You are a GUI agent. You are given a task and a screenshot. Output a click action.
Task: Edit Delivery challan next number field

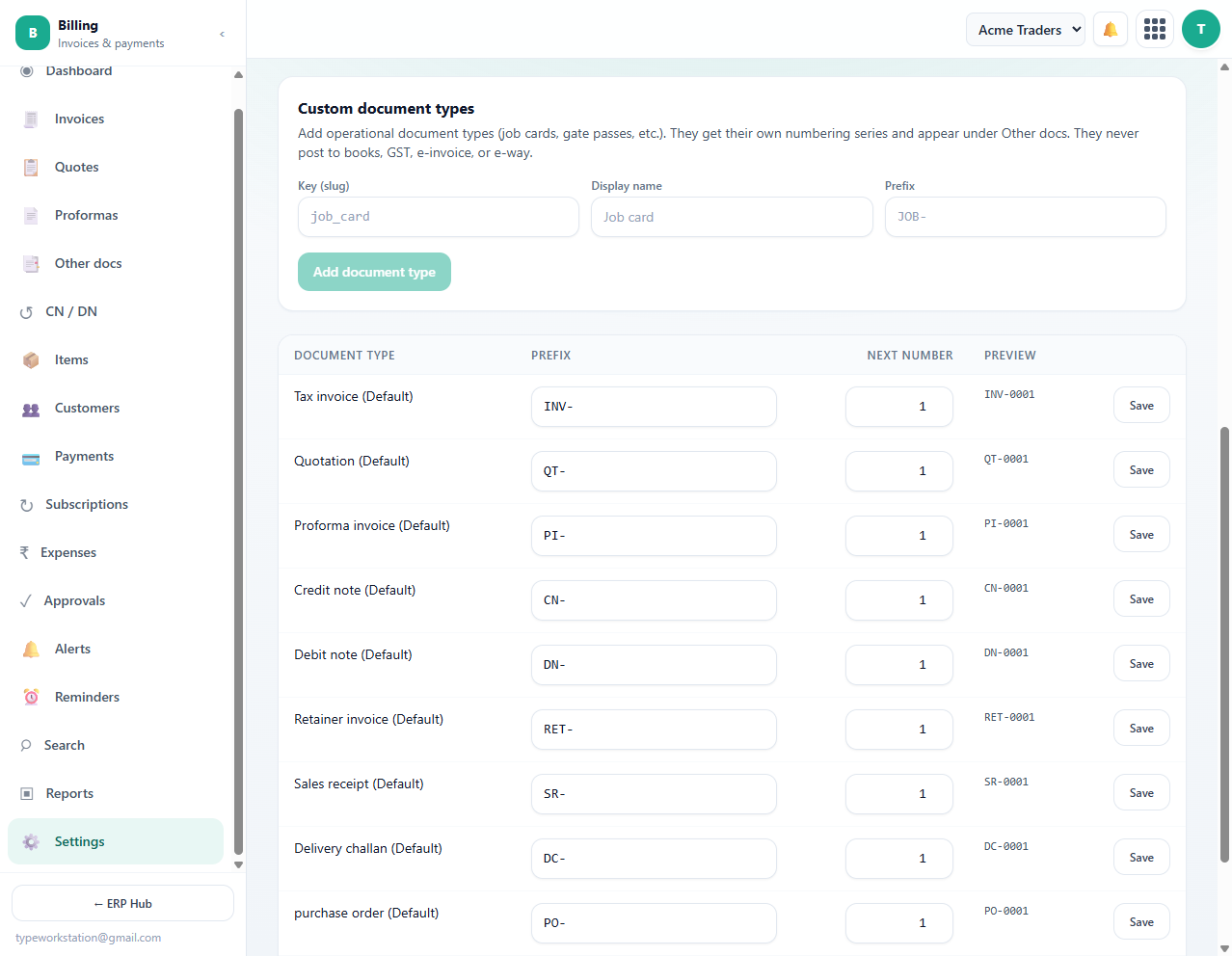pyautogui.click(x=899, y=859)
